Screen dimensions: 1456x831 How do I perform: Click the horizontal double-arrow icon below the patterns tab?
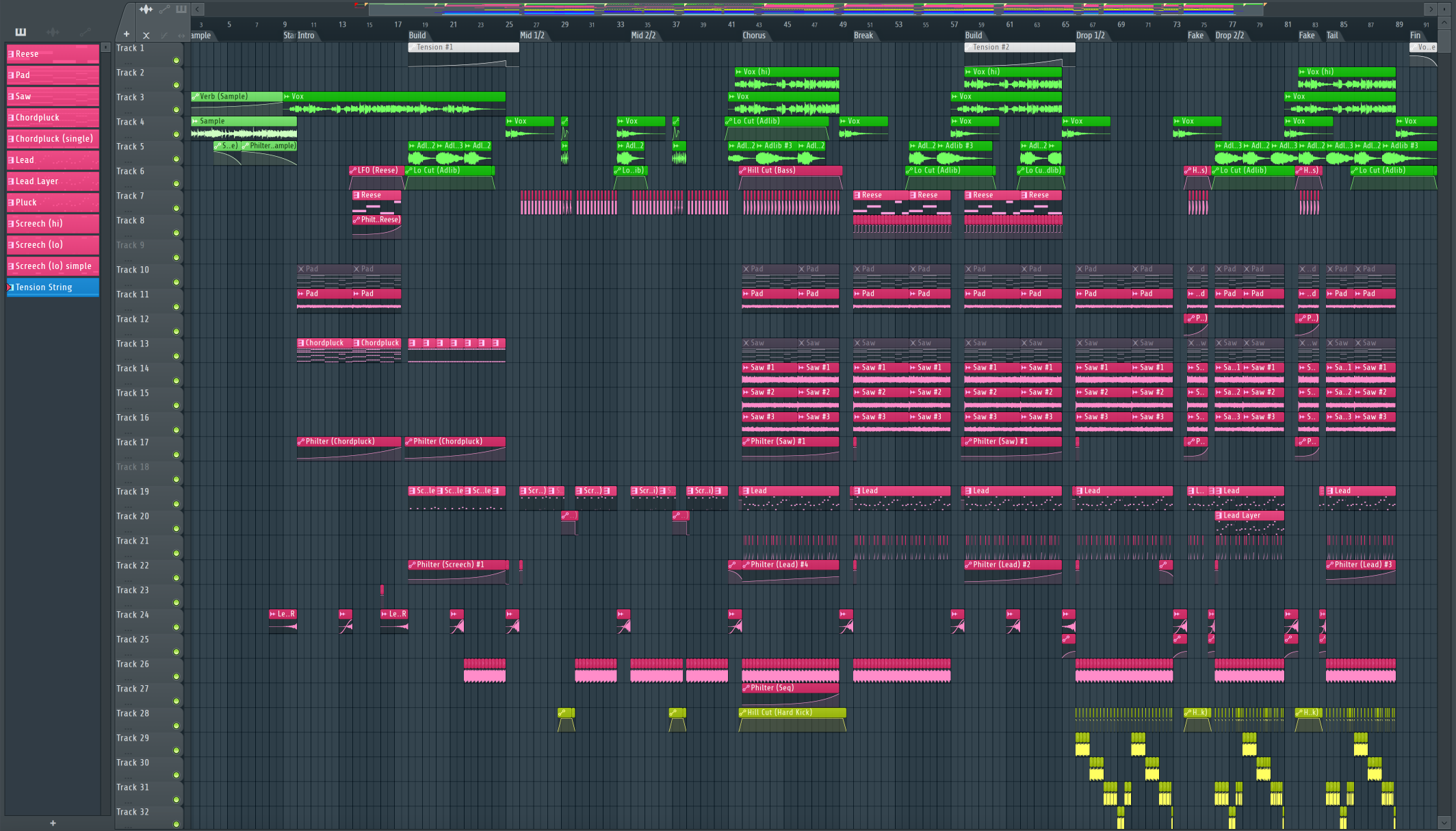[x=181, y=35]
